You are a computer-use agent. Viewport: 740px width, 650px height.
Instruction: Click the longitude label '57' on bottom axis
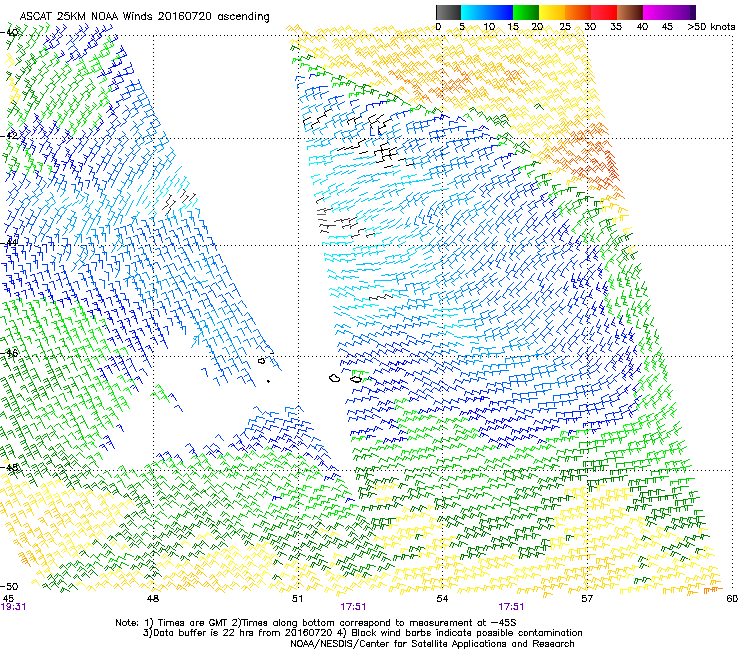click(x=587, y=599)
